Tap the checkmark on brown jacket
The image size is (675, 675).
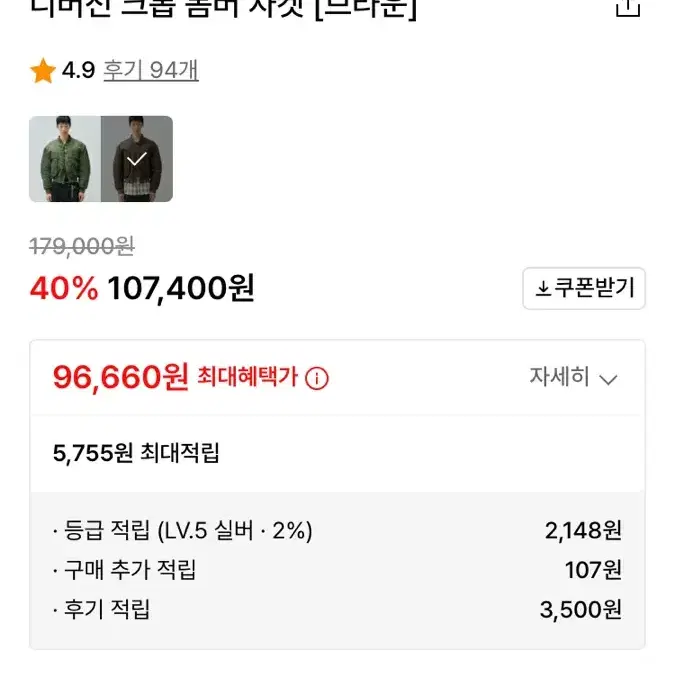pyautogui.click(x=137, y=159)
